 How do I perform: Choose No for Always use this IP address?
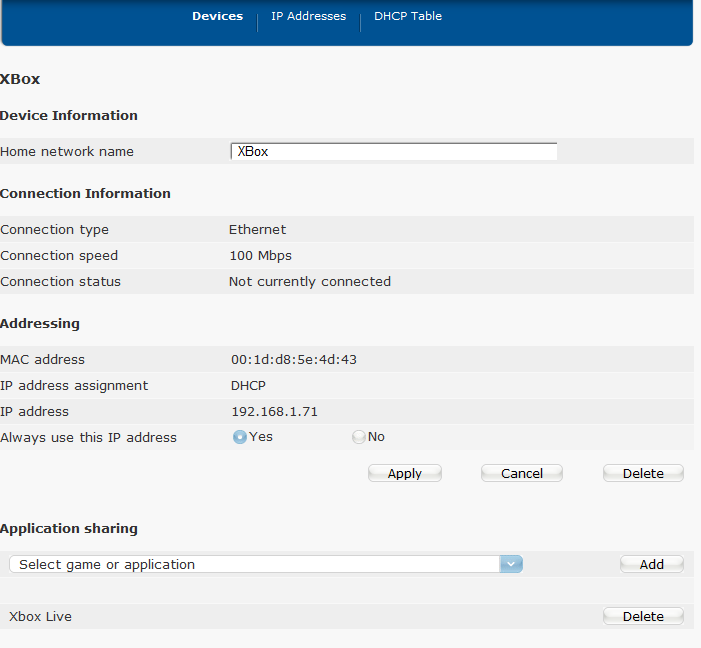[358, 437]
